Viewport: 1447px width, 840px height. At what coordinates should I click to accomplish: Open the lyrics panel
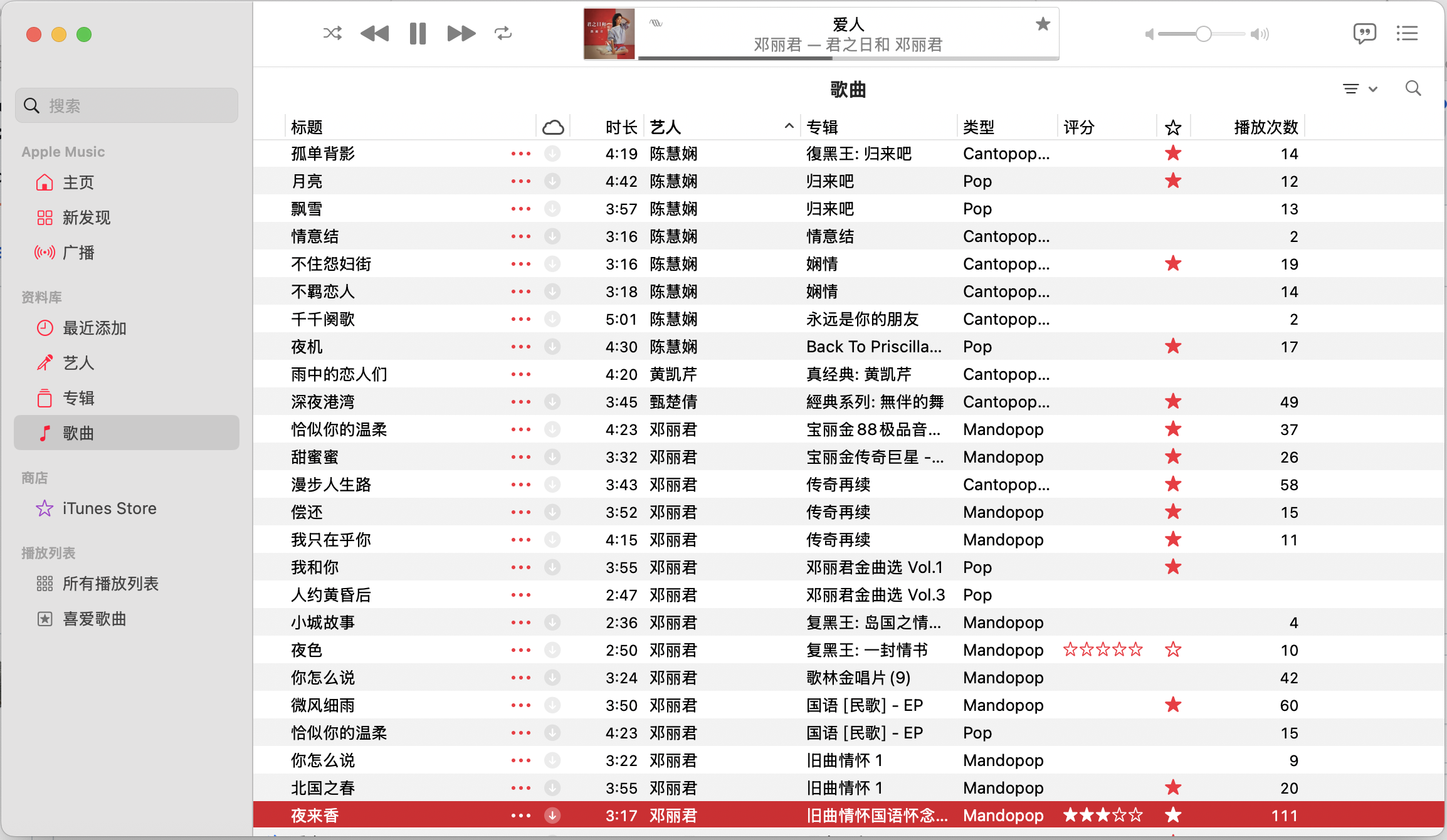tap(1364, 33)
